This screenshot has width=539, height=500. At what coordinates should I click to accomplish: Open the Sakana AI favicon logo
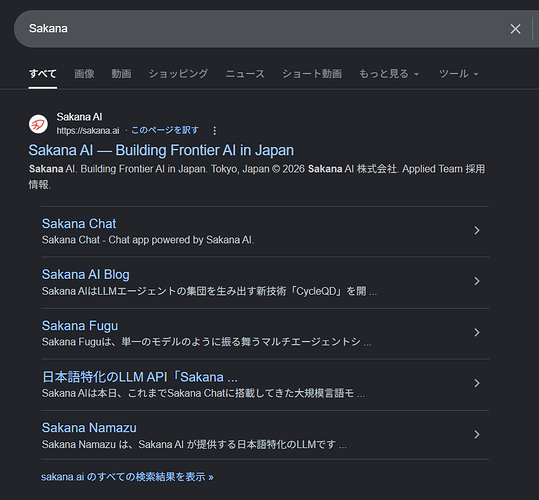click(38, 124)
